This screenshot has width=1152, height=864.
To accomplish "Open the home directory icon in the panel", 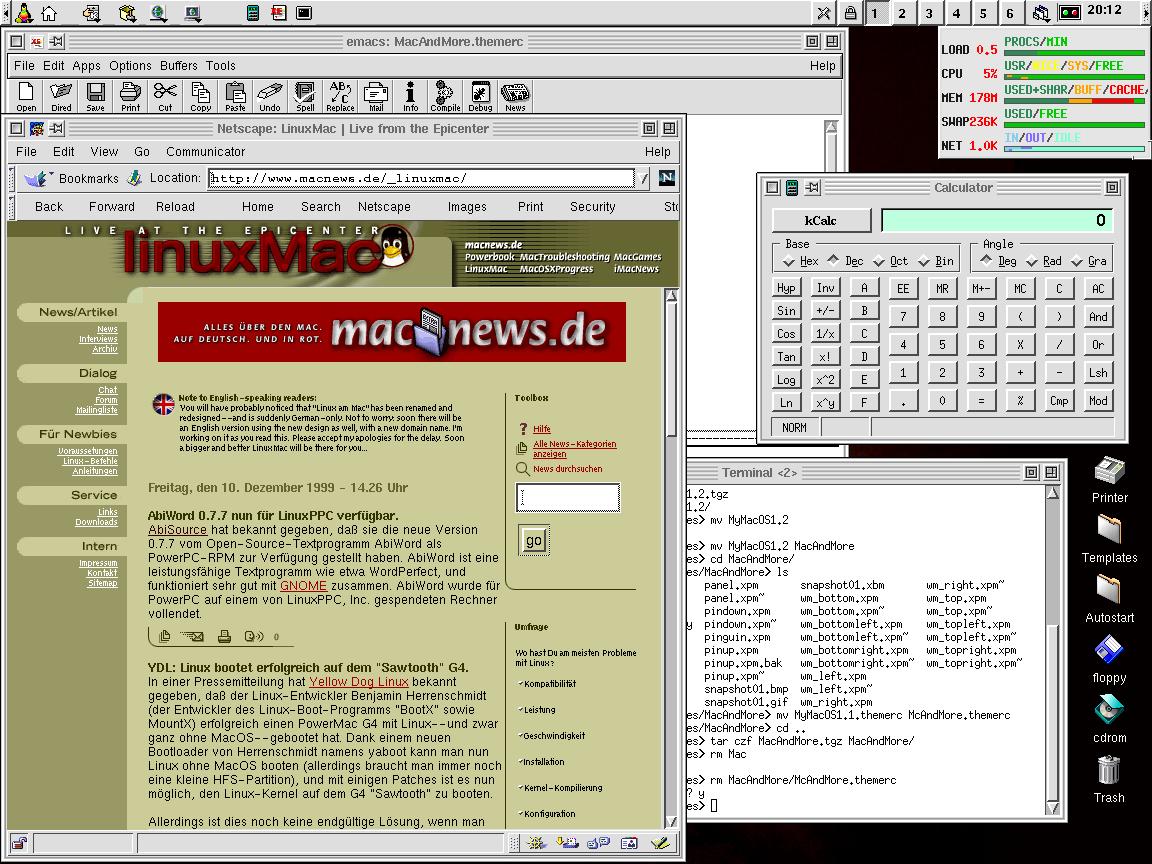I will [49, 12].
